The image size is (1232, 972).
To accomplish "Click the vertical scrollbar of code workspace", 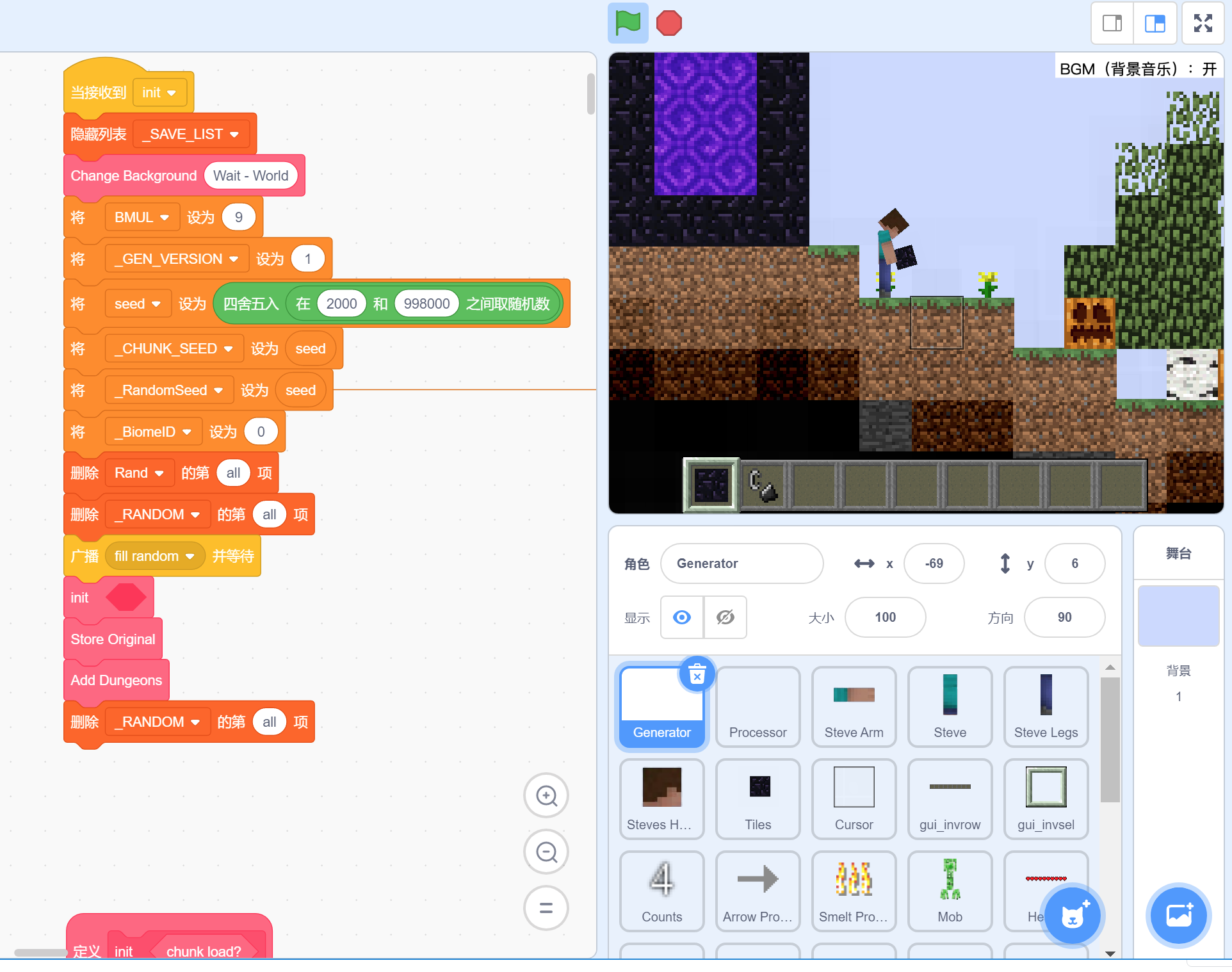I will coord(590,93).
